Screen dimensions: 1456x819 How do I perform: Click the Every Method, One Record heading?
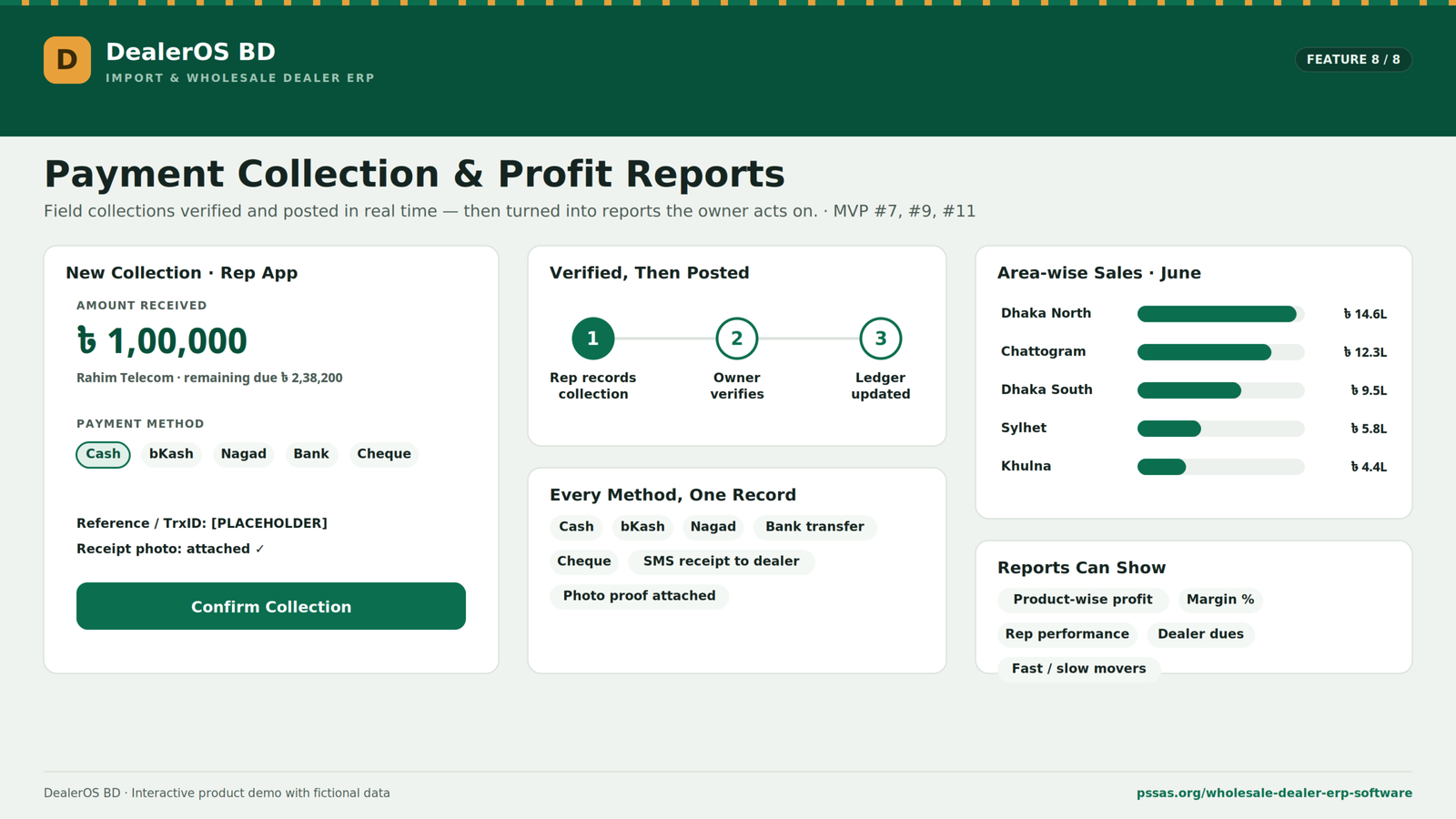672,495
